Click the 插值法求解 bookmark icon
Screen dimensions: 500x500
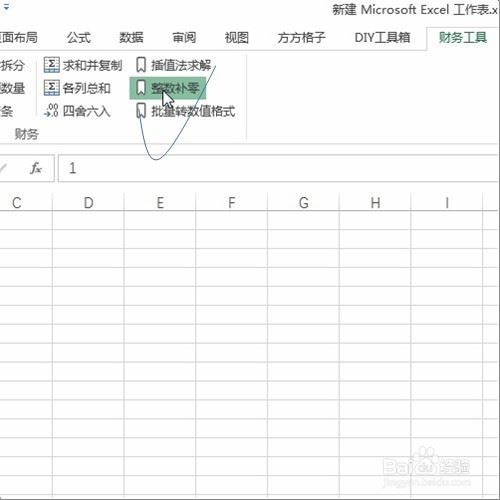[x=141, y=65]
